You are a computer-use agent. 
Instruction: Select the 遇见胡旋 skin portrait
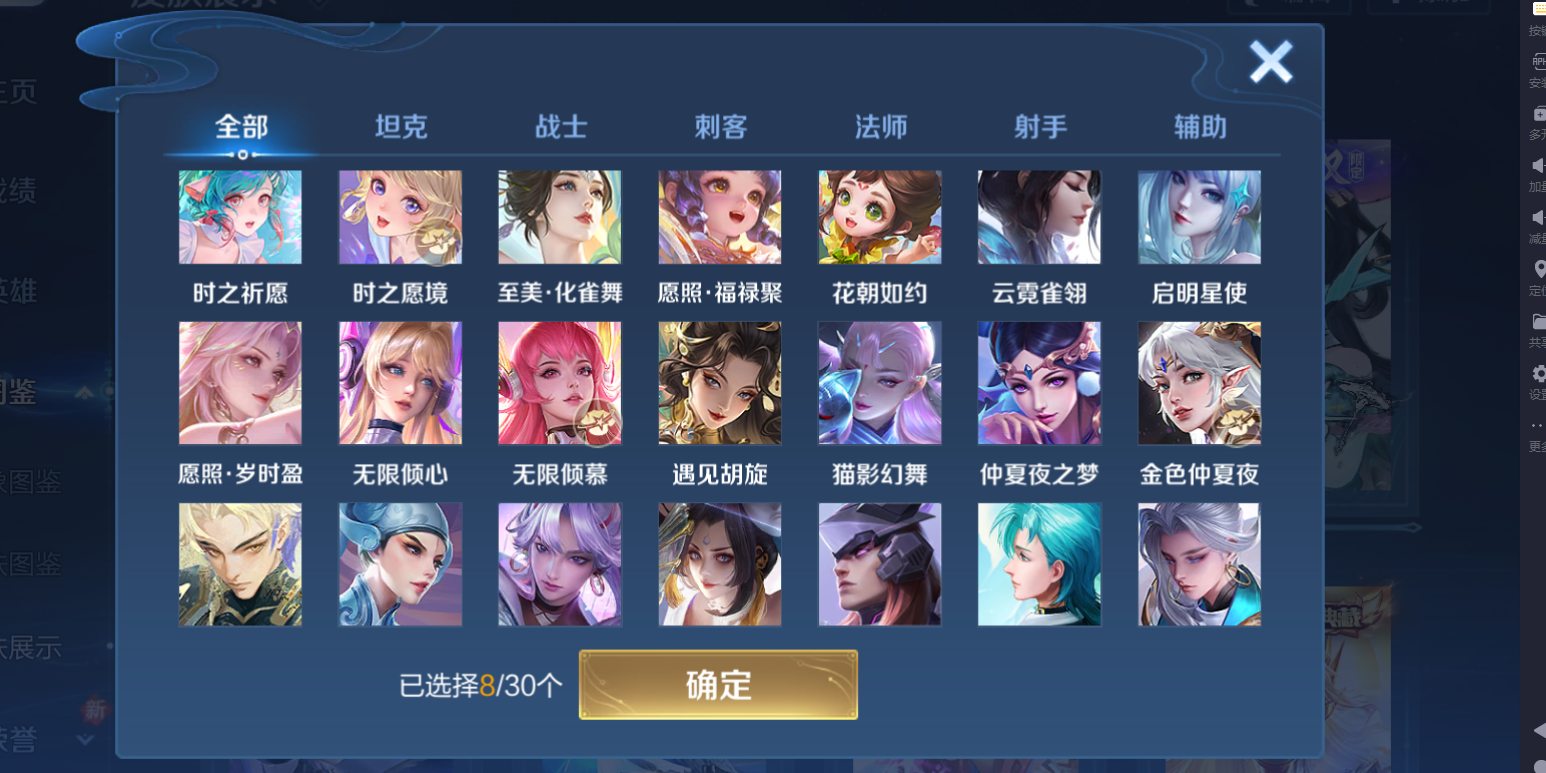[720, 383]
